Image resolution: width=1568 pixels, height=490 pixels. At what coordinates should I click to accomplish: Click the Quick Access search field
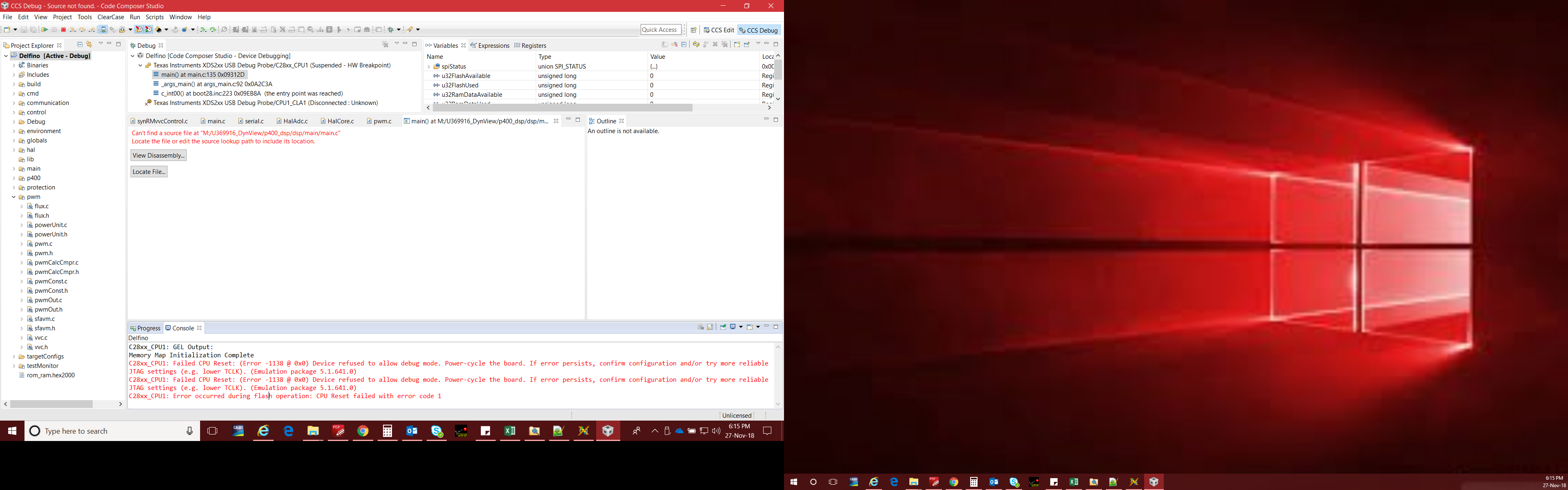[660, 29]
